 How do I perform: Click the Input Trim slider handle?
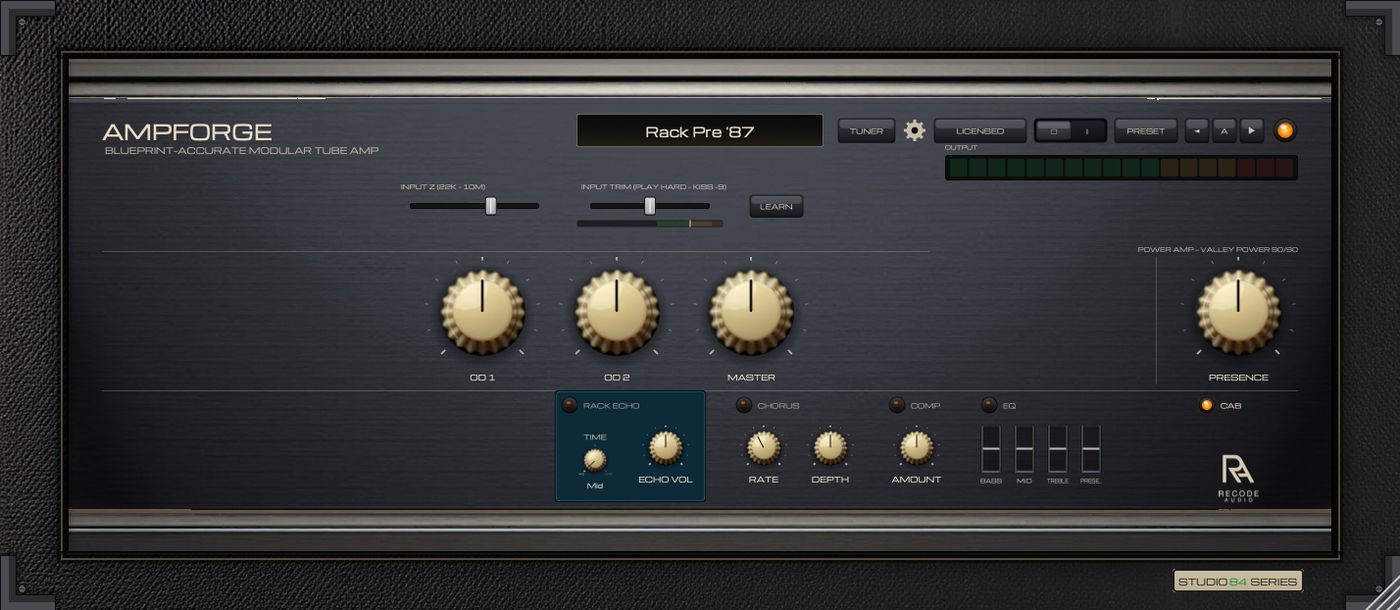click(x=650, y=206)
